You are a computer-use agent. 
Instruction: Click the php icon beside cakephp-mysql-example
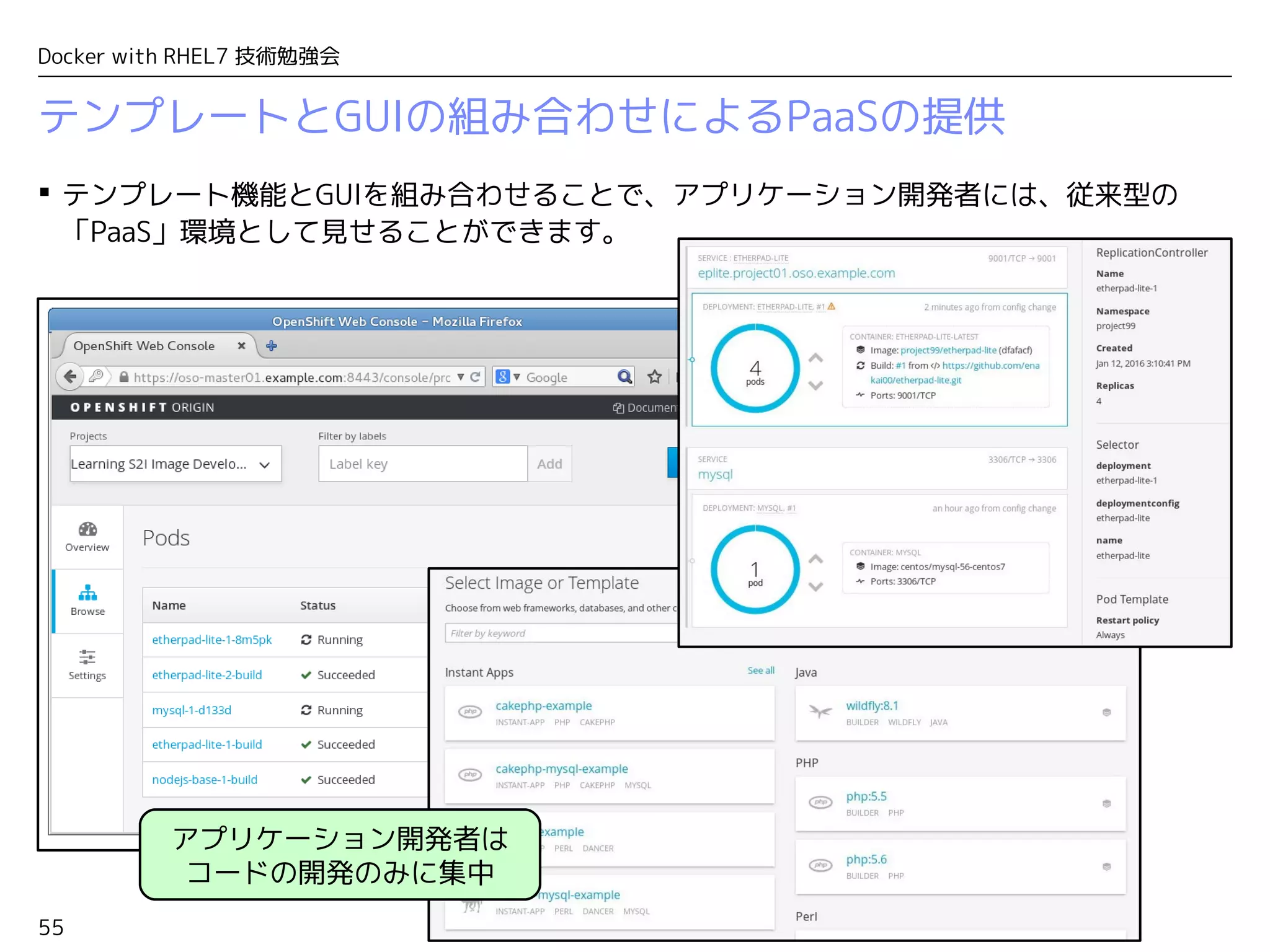point(469,775)
